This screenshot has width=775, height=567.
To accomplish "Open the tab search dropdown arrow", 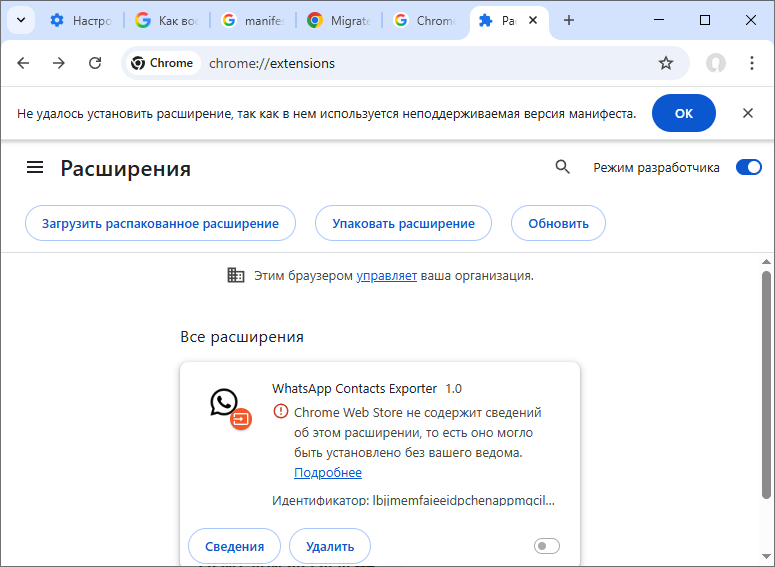I will [x=21, y=20].
